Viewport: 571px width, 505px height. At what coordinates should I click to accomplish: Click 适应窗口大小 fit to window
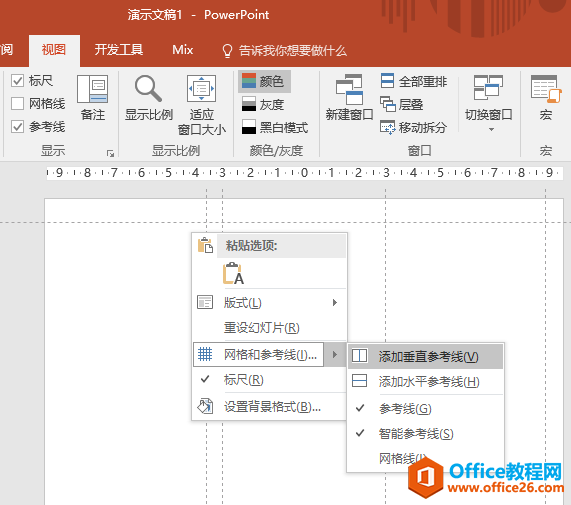point(201,105)
